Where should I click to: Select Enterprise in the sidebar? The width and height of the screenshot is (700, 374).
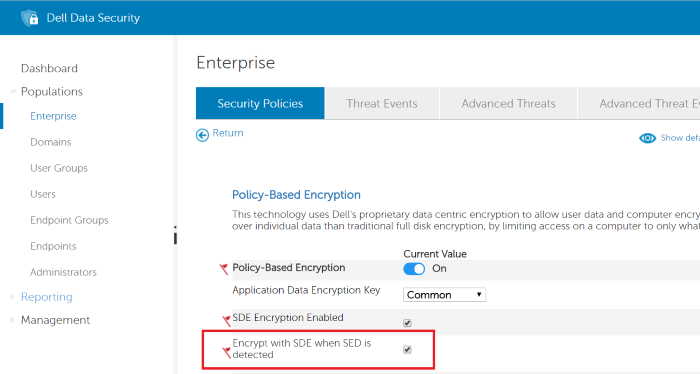(x=53, y=116)
